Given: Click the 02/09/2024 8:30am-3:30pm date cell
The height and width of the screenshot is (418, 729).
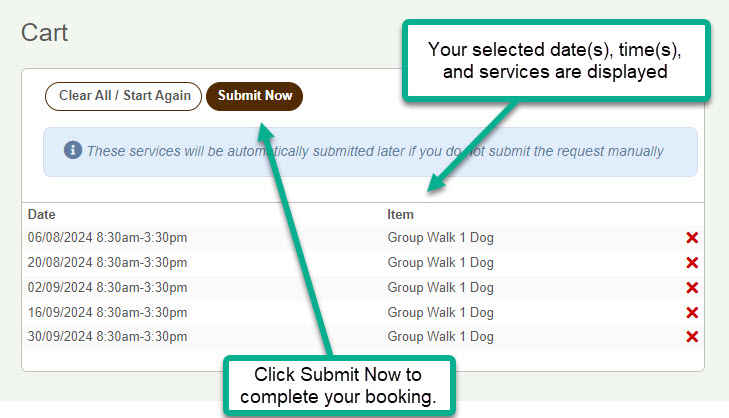Looking at the screenshot, I should point(107,288).
